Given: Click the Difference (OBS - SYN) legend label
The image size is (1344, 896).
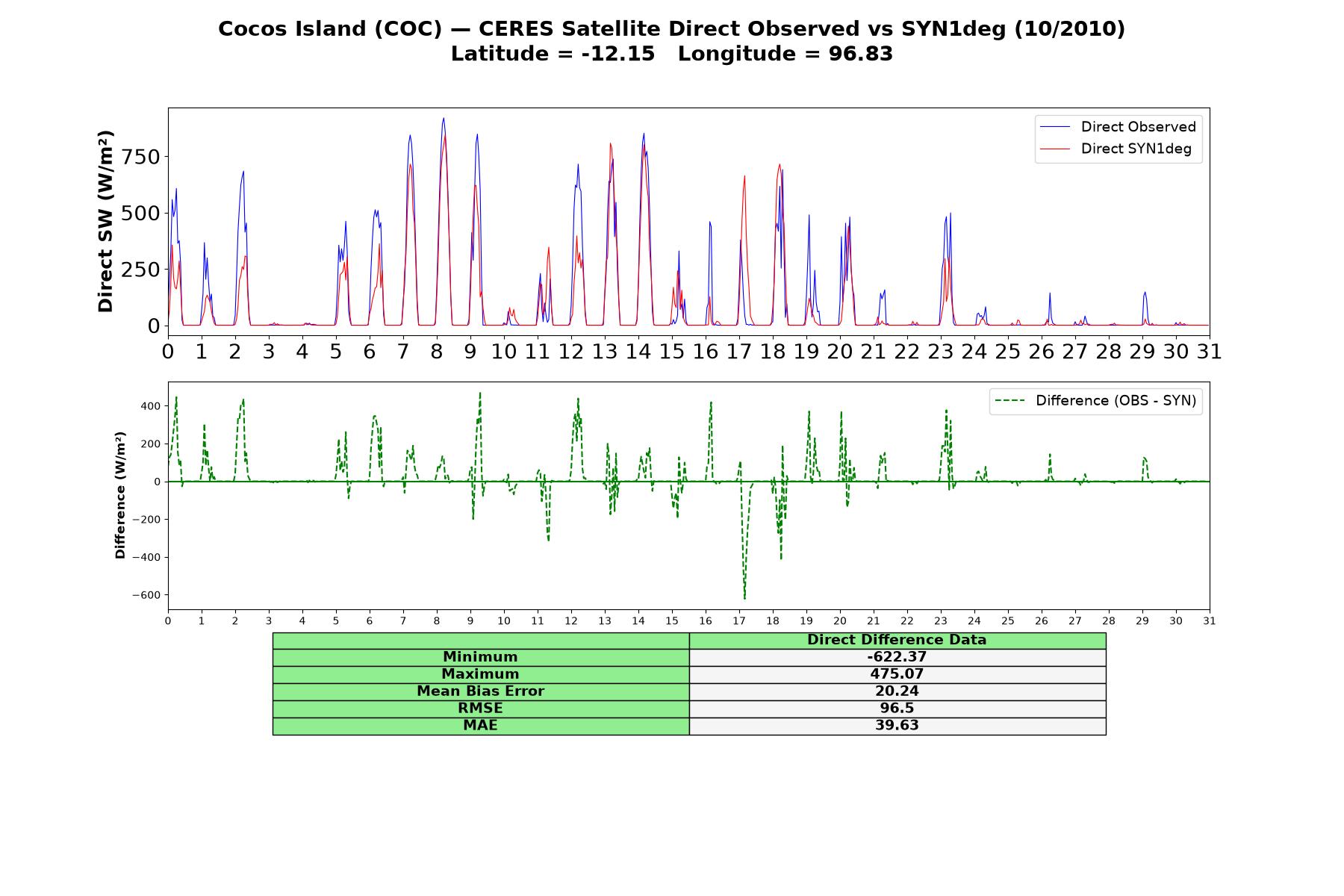Looking at the screenshot, I should (x=1116, y=401).
